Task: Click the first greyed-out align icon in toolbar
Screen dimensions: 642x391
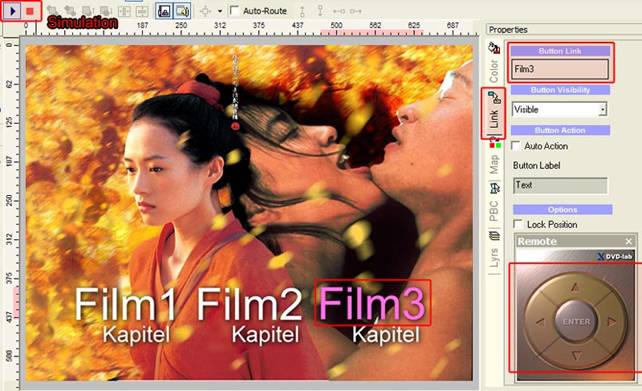Action: click(x=124, y=11)
